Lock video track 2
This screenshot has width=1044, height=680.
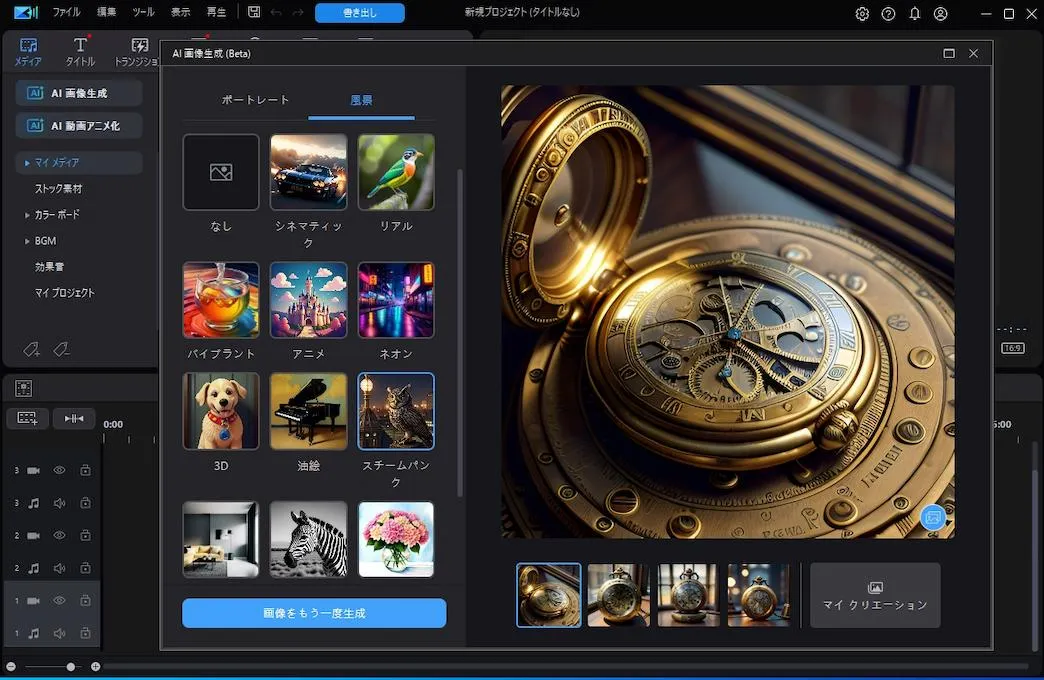coord(86,535)
